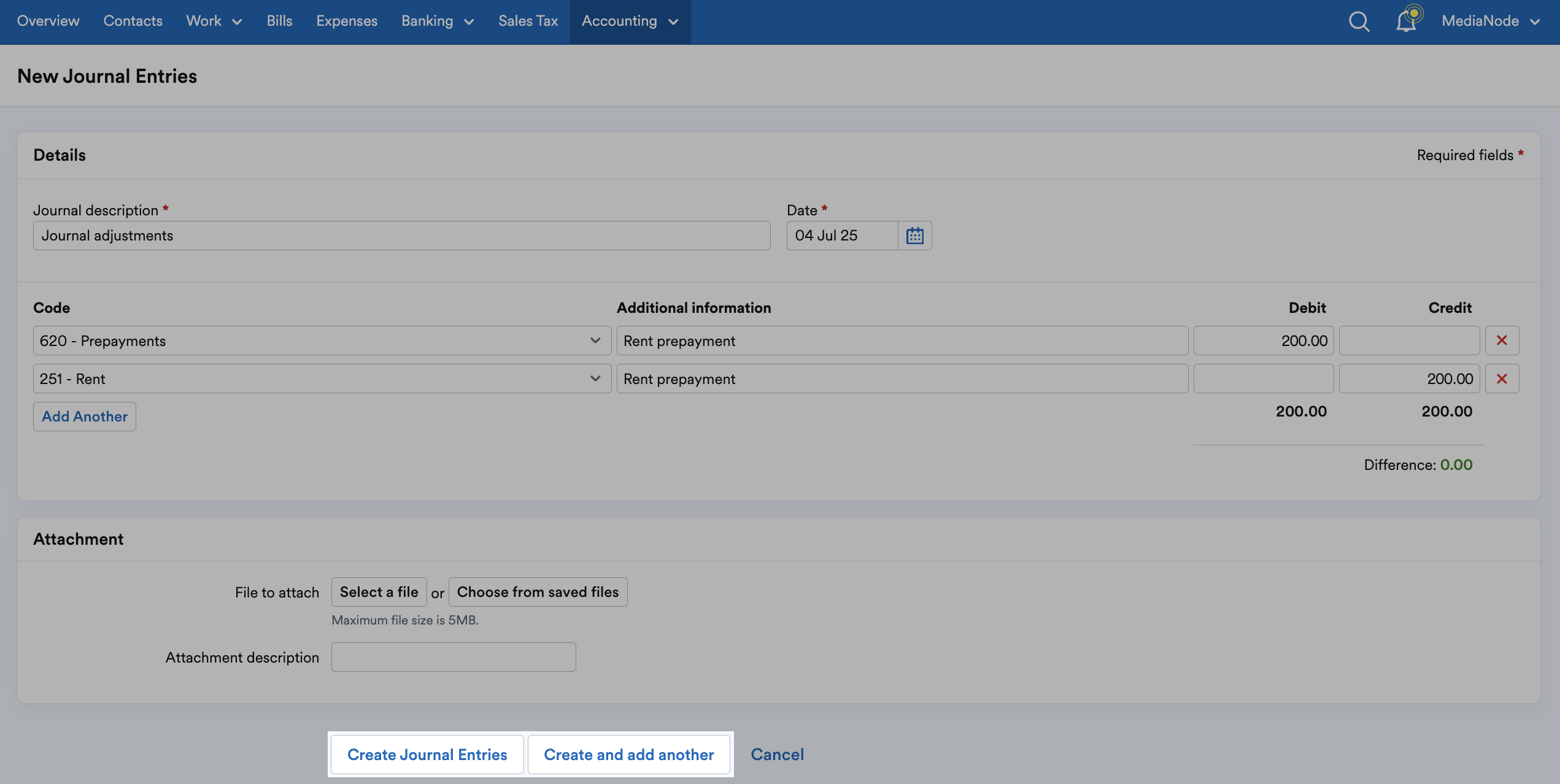Click the New Journal Entries heading

(107, 76)
